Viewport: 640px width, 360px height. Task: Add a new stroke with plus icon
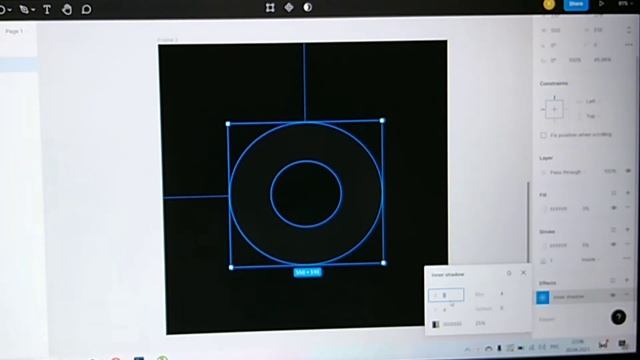click(x=628, y=230)
